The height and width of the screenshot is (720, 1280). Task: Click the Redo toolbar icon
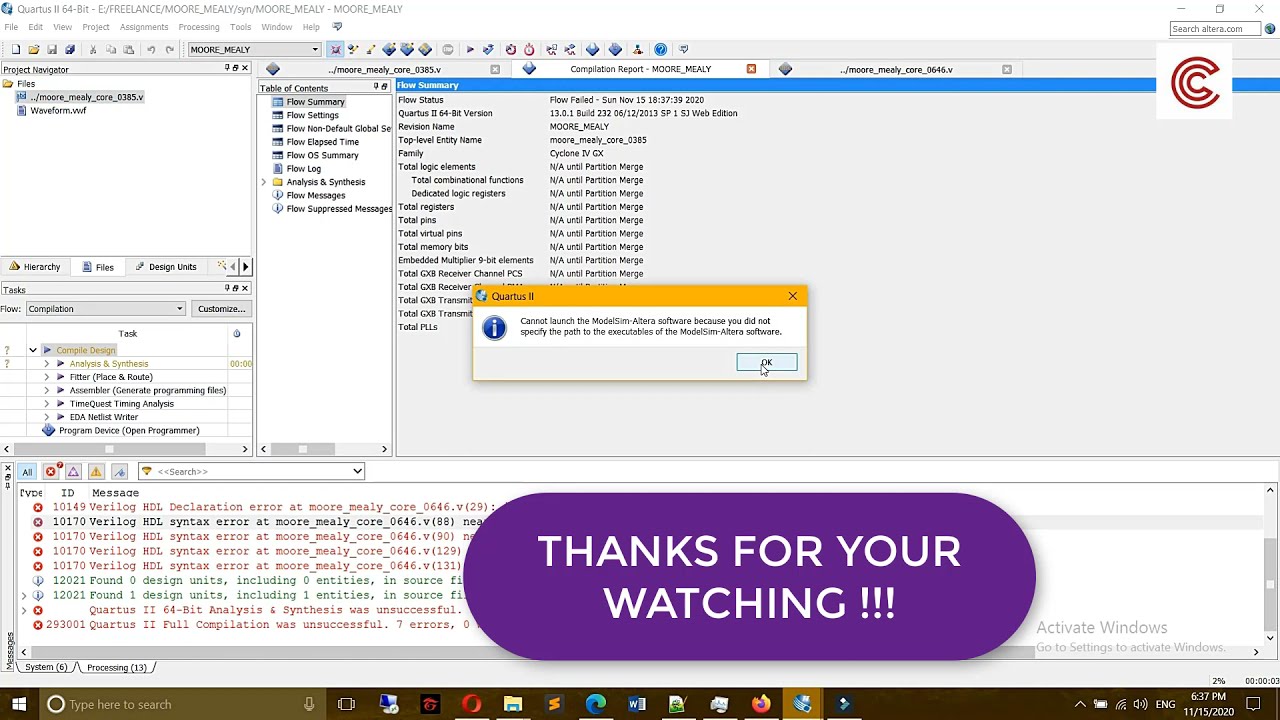[169, 49]
